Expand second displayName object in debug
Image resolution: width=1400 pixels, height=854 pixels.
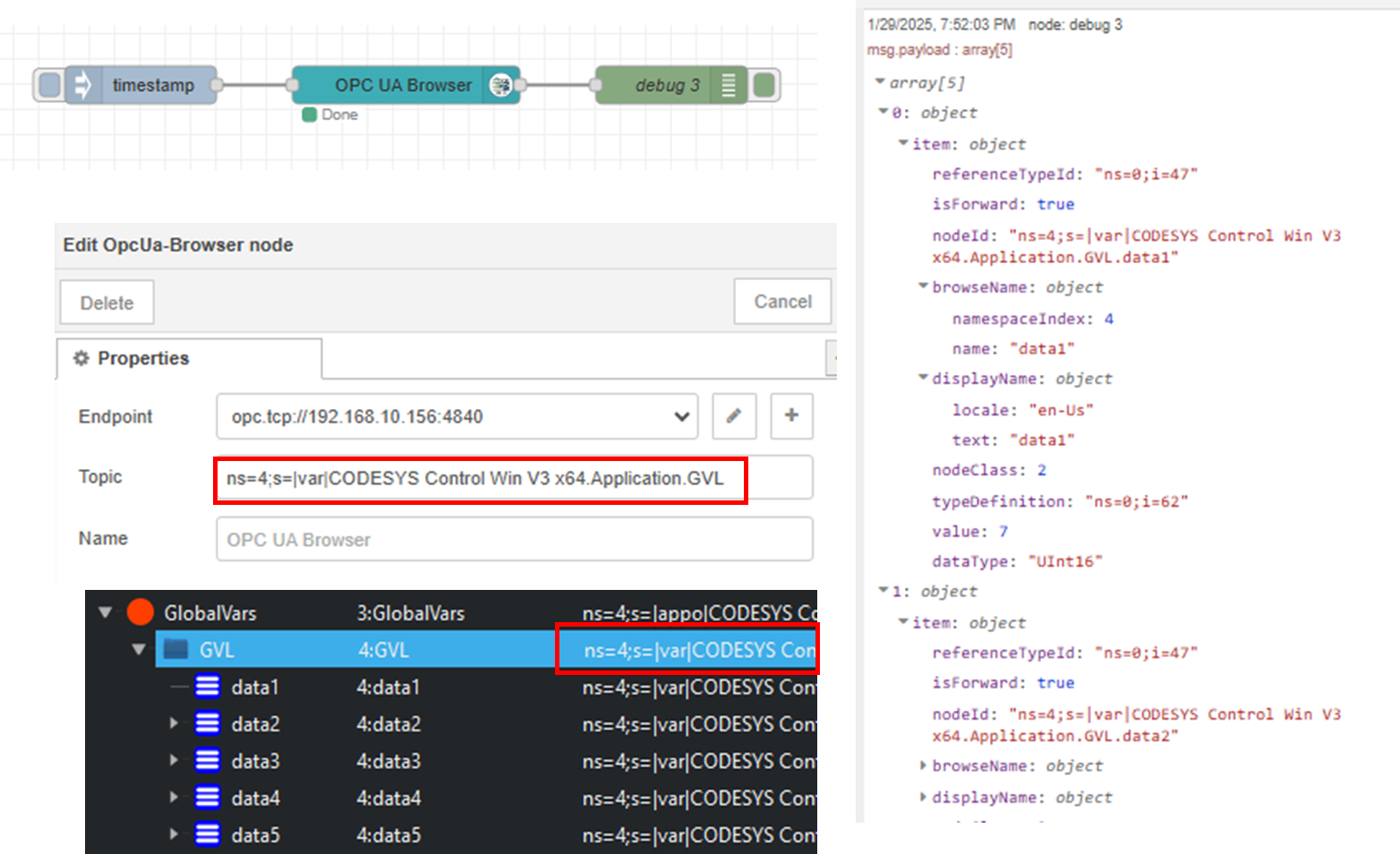pos(923,797)
